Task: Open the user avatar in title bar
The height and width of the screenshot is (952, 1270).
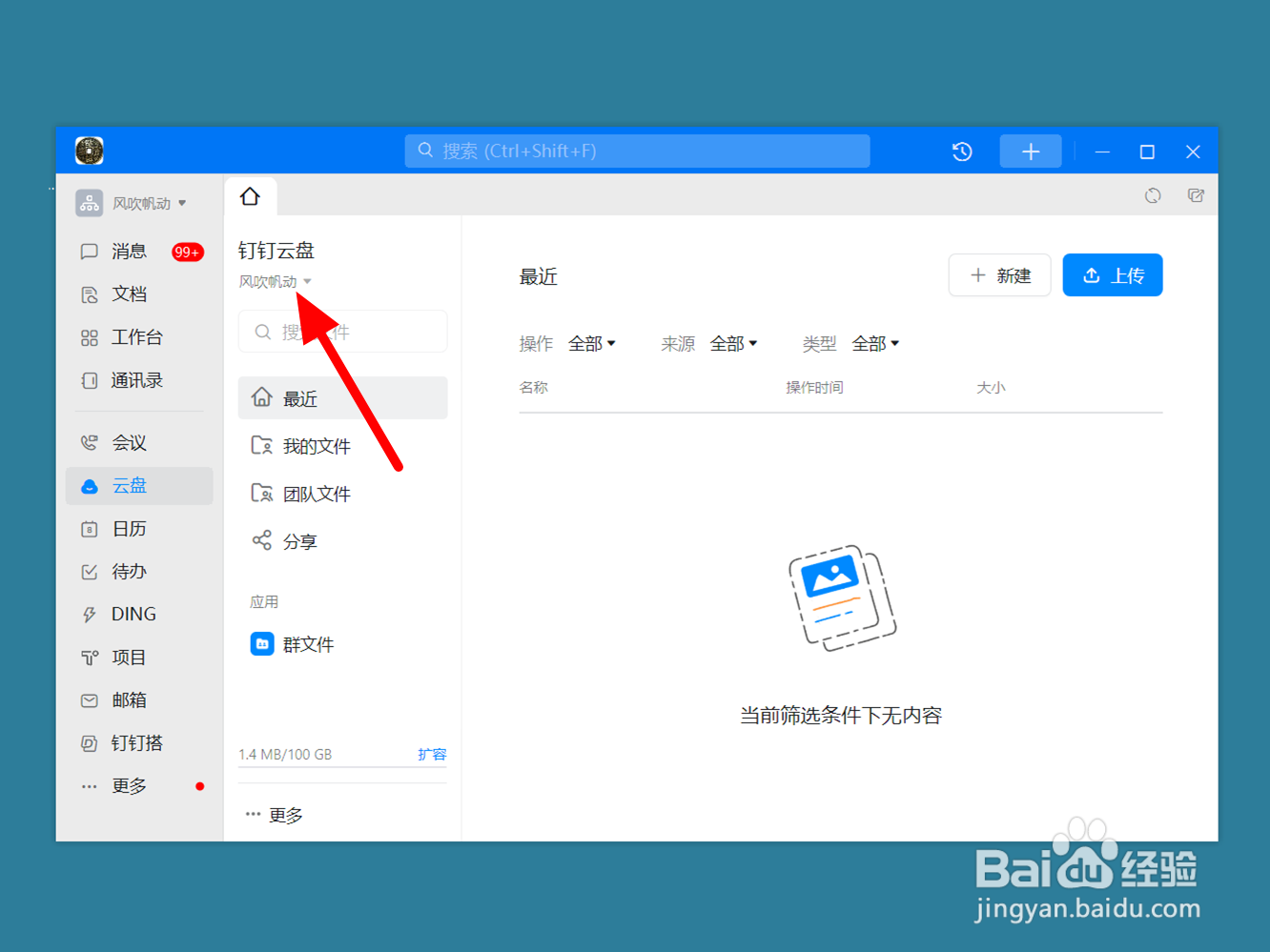Action: [90, 151]
